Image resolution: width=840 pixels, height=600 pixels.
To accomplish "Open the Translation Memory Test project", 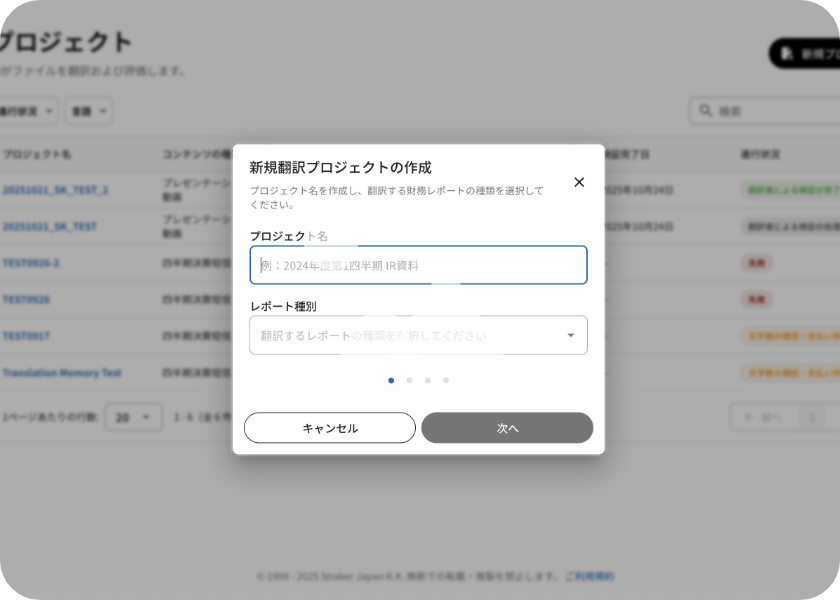I will (x=62, y=373).
